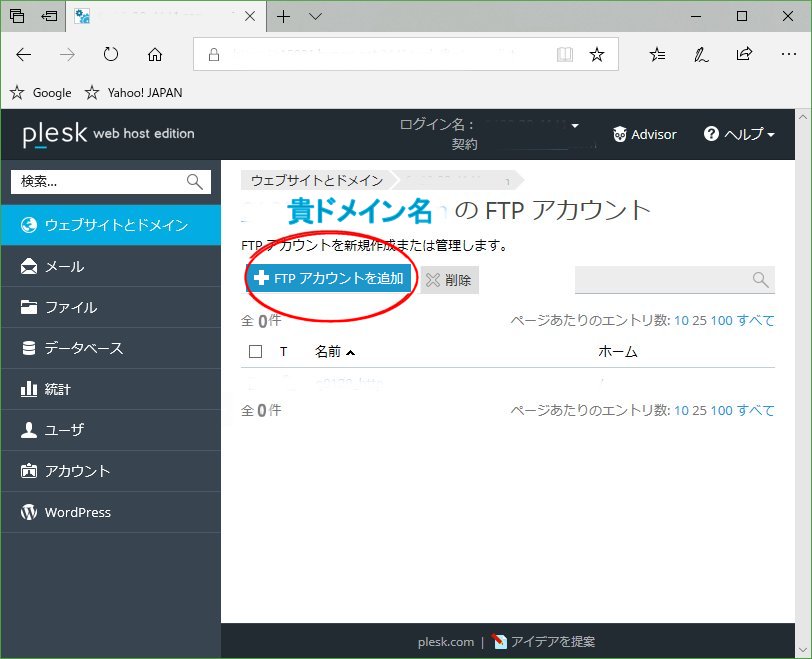
Task: Open the WordPress toolkit from the sidebar
Action: [x=64, y=511]
